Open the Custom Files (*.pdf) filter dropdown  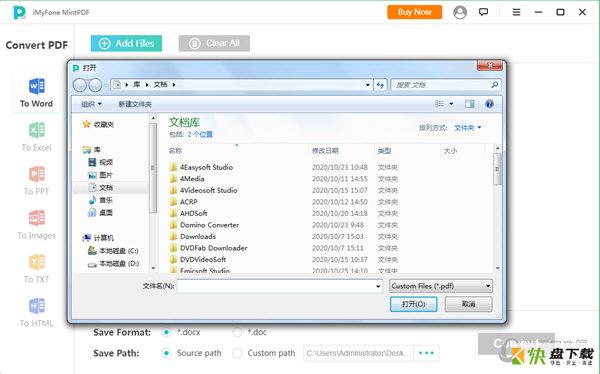441,286
